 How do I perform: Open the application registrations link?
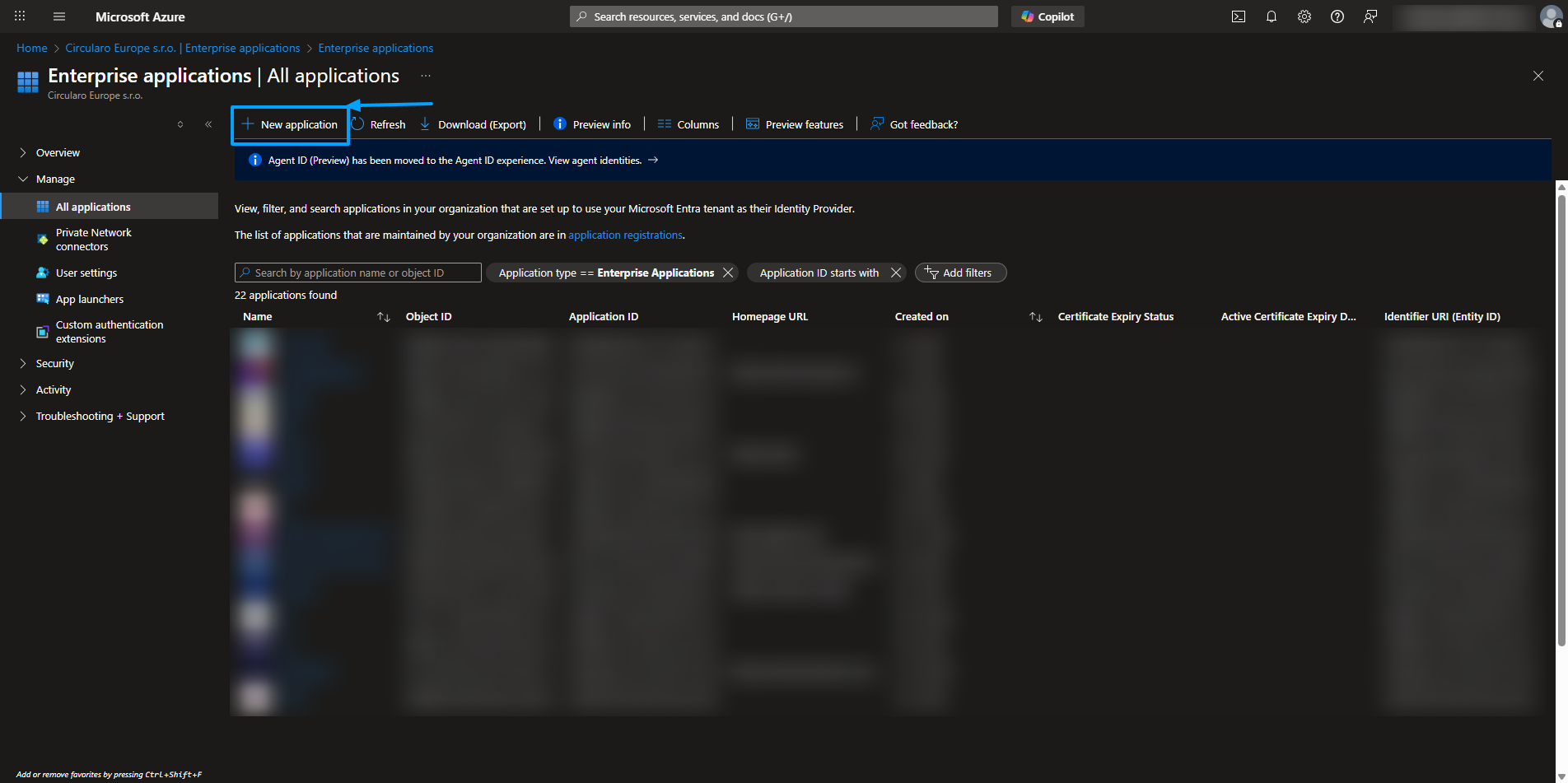click(625, 235)
